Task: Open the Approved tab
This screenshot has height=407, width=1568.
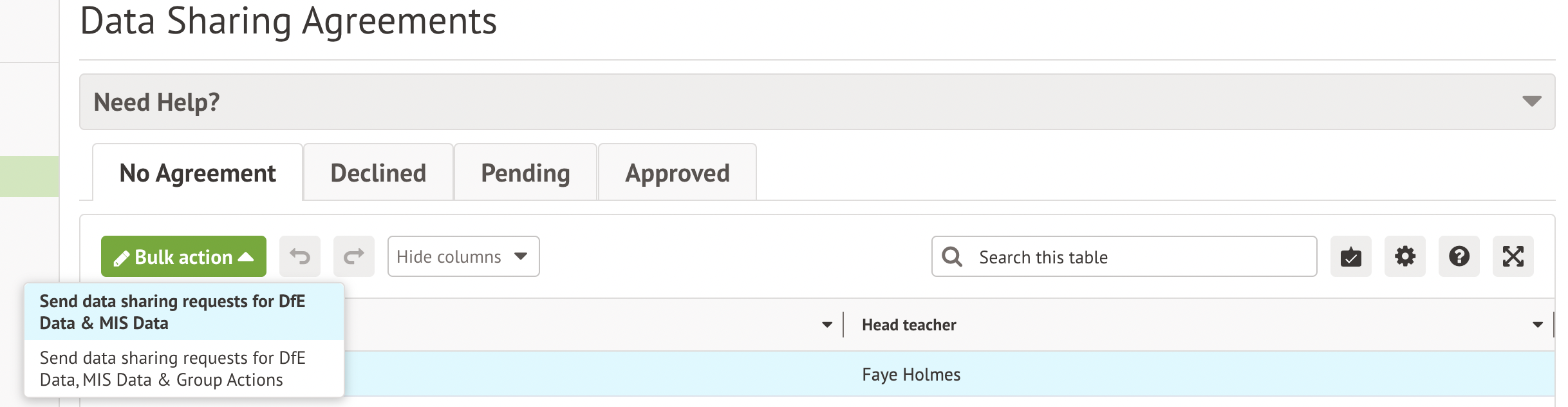Action: click(x=677, y=173)
